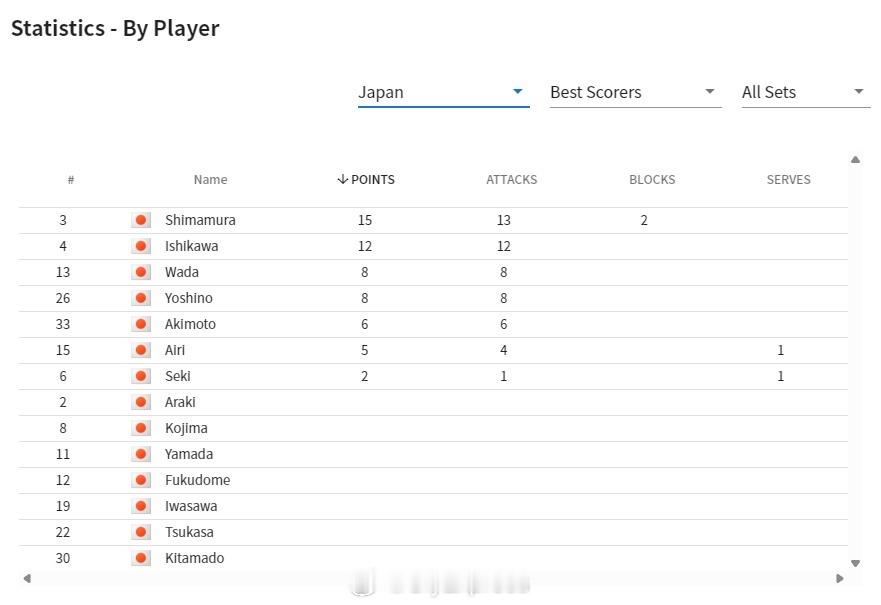This screenshot has height=605, width=881.
Task: Click the right scroll arrow below table
Action: click(x=840, y=579)
